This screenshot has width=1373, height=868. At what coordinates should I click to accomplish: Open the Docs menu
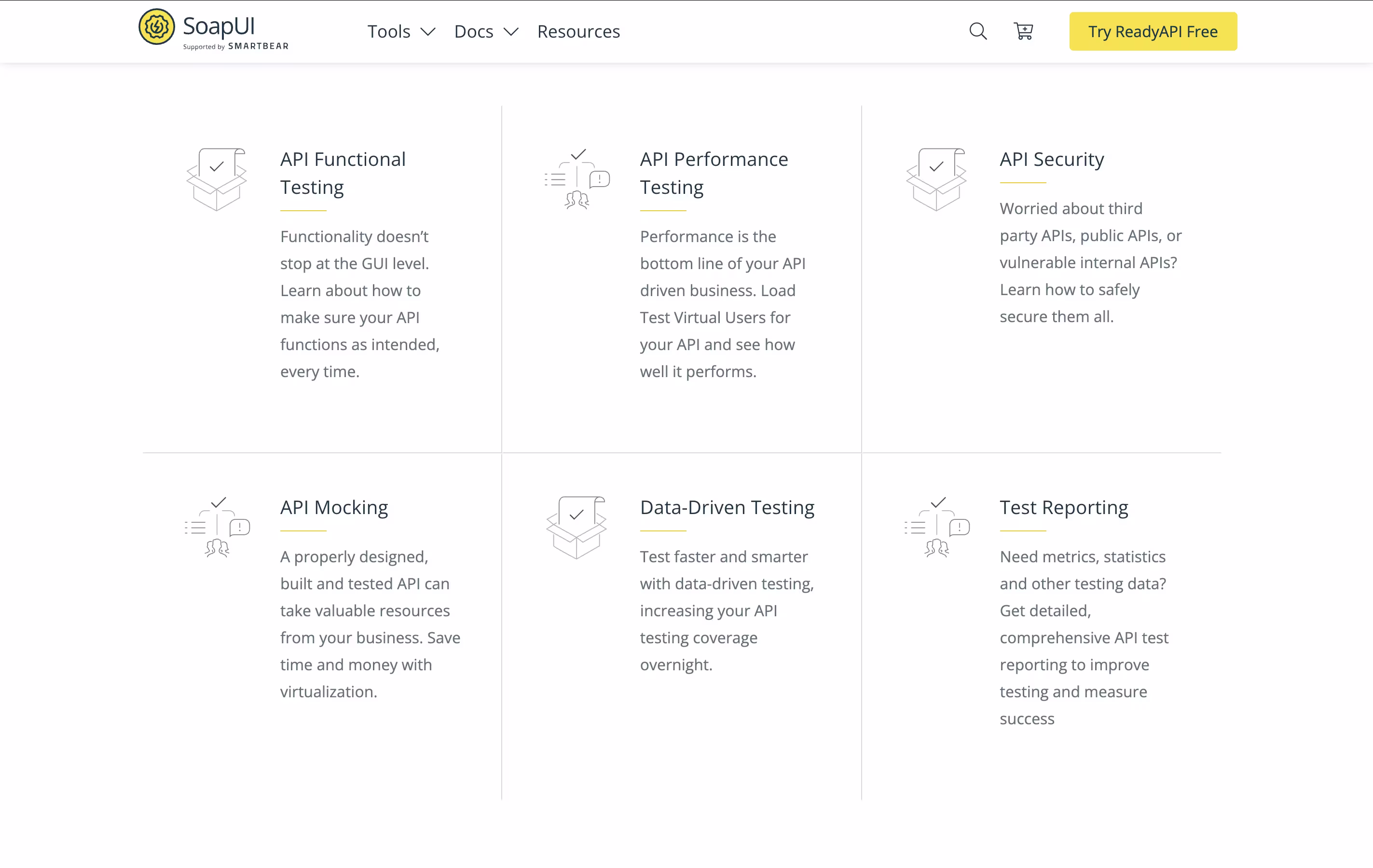click(x=474, y=32)
